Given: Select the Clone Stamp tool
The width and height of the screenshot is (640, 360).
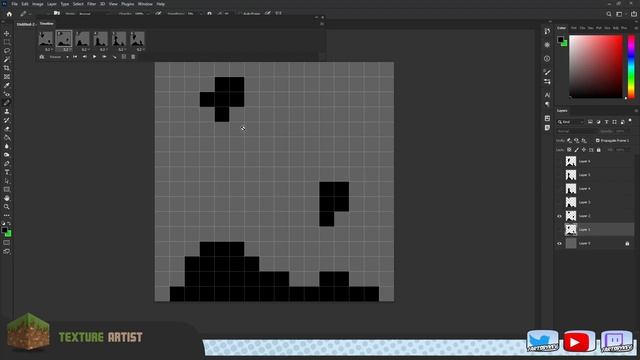Looking at the screenshot, I should coord(7,111).
